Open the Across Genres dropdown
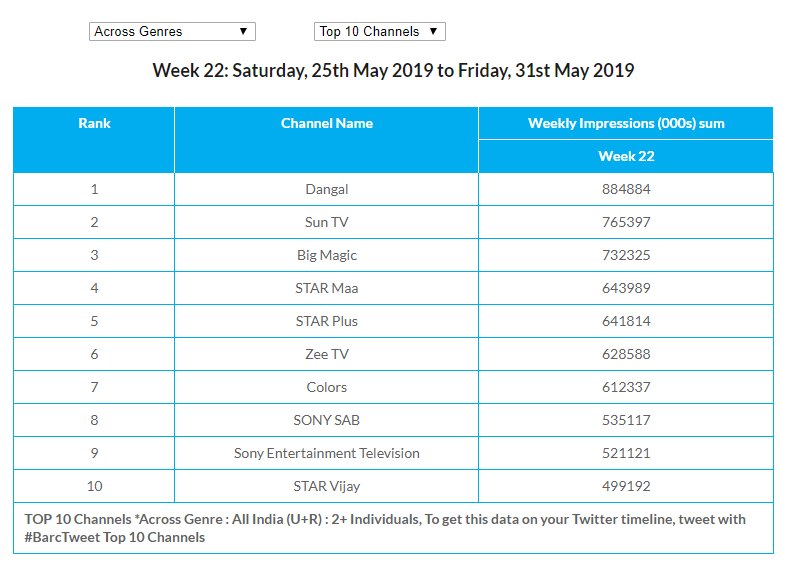Viewport: 786px width, 567px height. point(172,32)
